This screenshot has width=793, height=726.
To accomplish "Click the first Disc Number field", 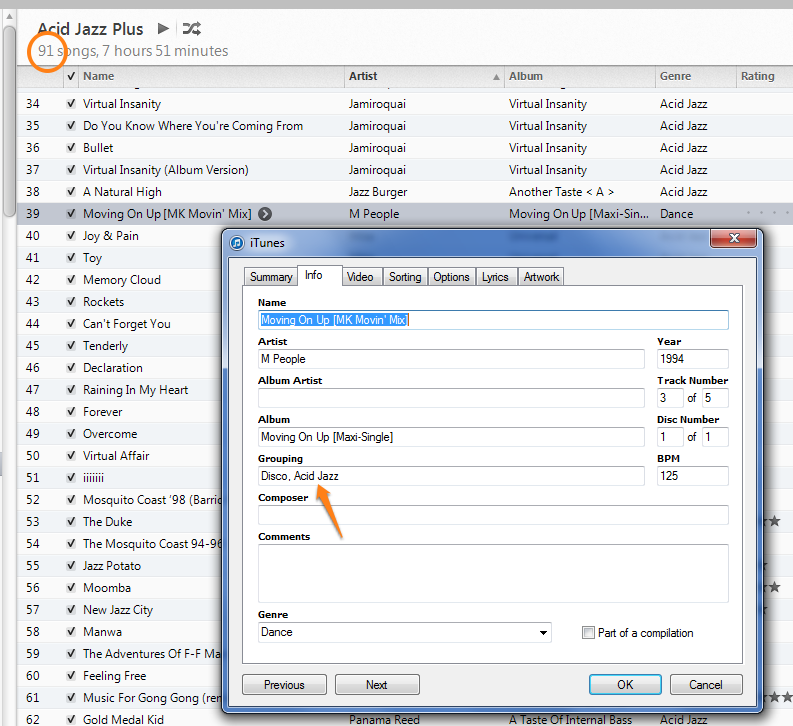I will tap(670, 437).
